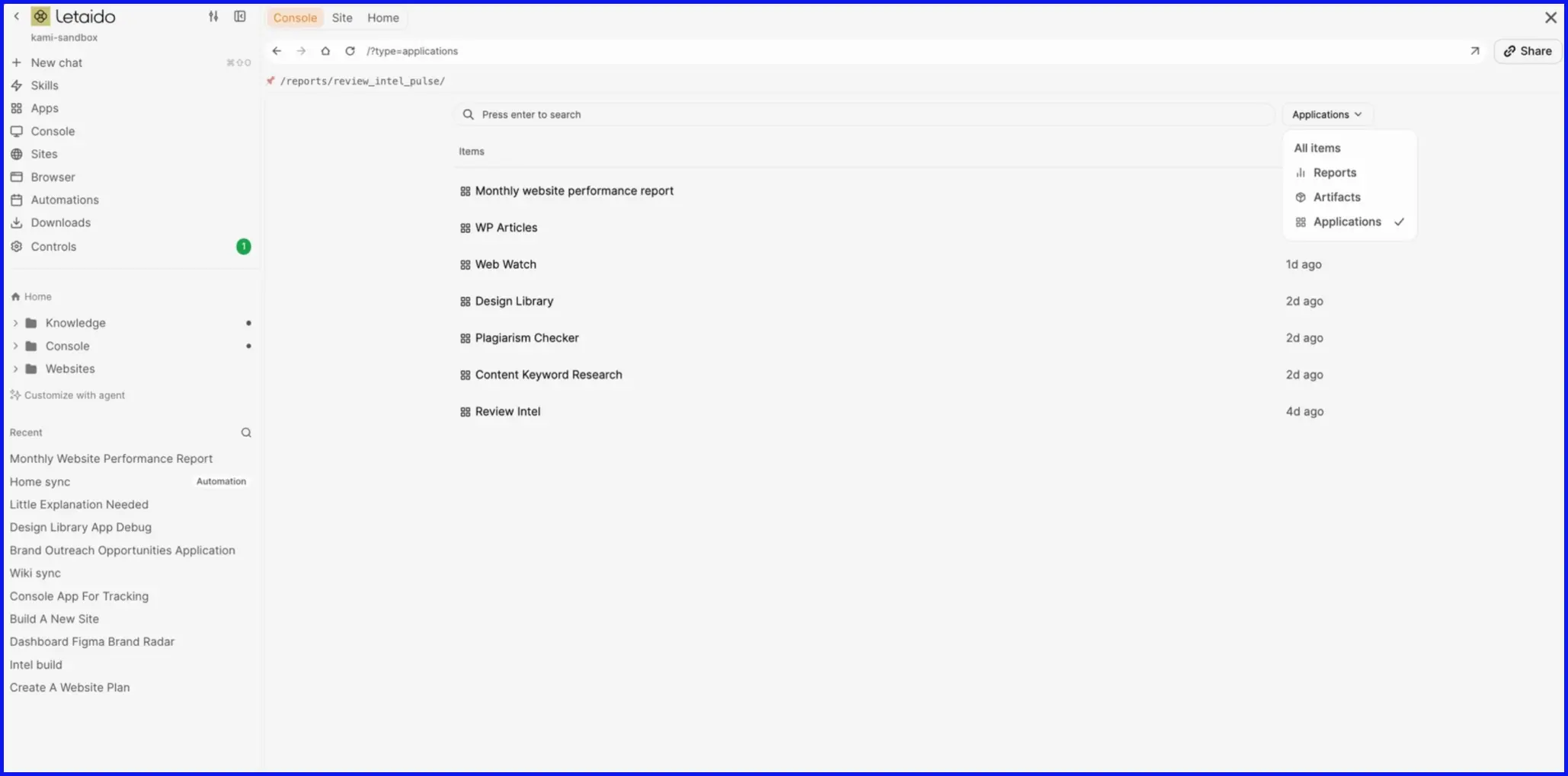The height and width of the screenshot is (776, 1568).
Task: Focus the Press enter to search field
Action: point(864,114)
